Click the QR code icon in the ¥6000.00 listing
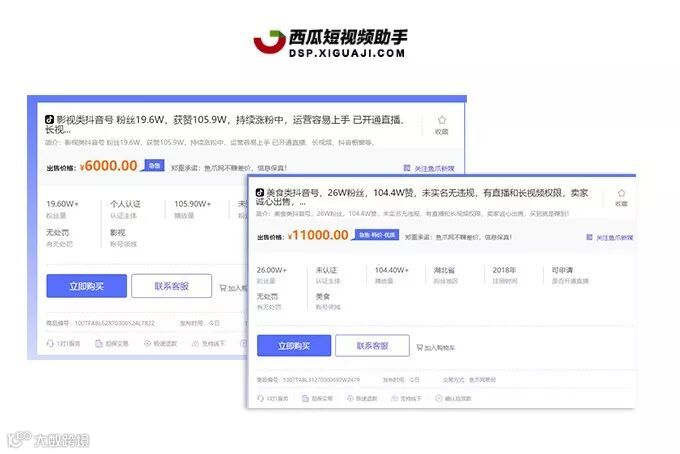This screenshot has width=680, height=454. (x=407, y=168)
